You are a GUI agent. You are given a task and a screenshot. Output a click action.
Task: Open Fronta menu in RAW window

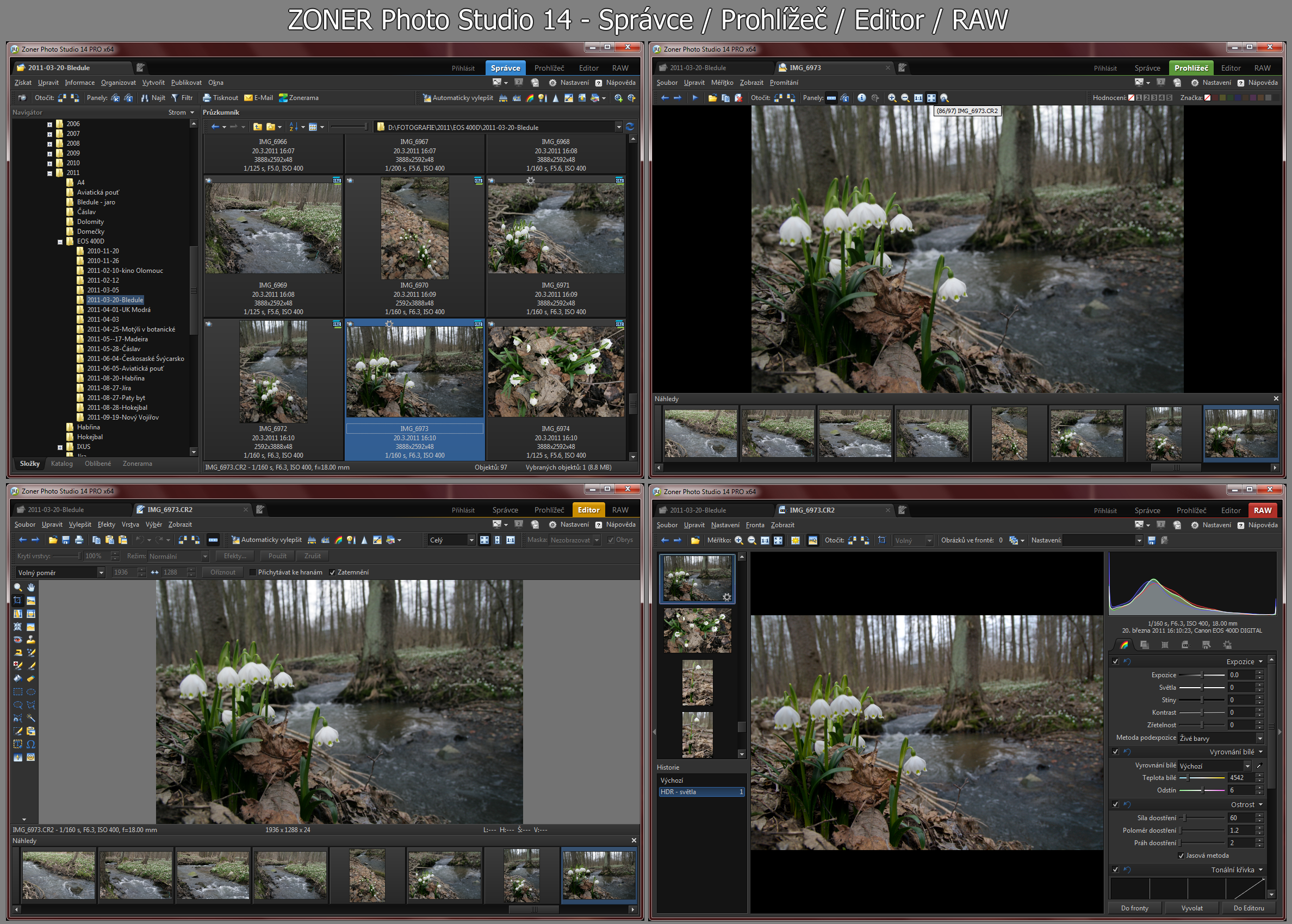(x=755, y=525)
